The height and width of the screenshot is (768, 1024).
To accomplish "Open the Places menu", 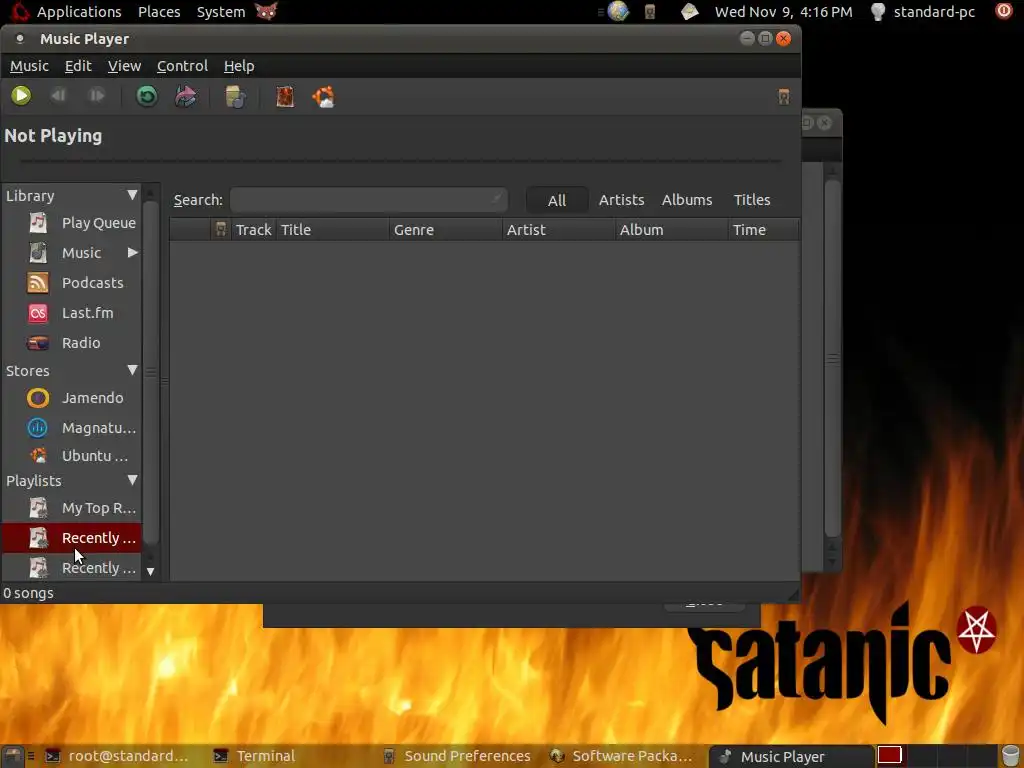I will [159, 12].
